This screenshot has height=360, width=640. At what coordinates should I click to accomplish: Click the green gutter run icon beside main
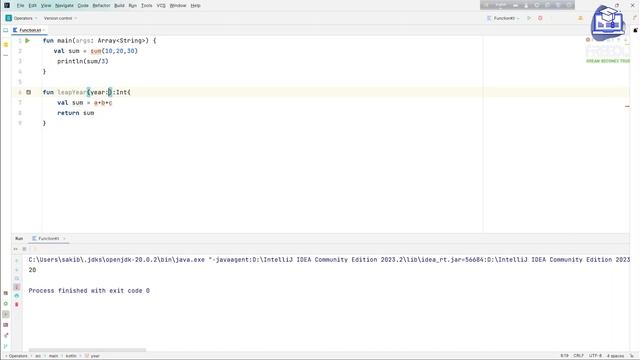click(x=28, y=41)
